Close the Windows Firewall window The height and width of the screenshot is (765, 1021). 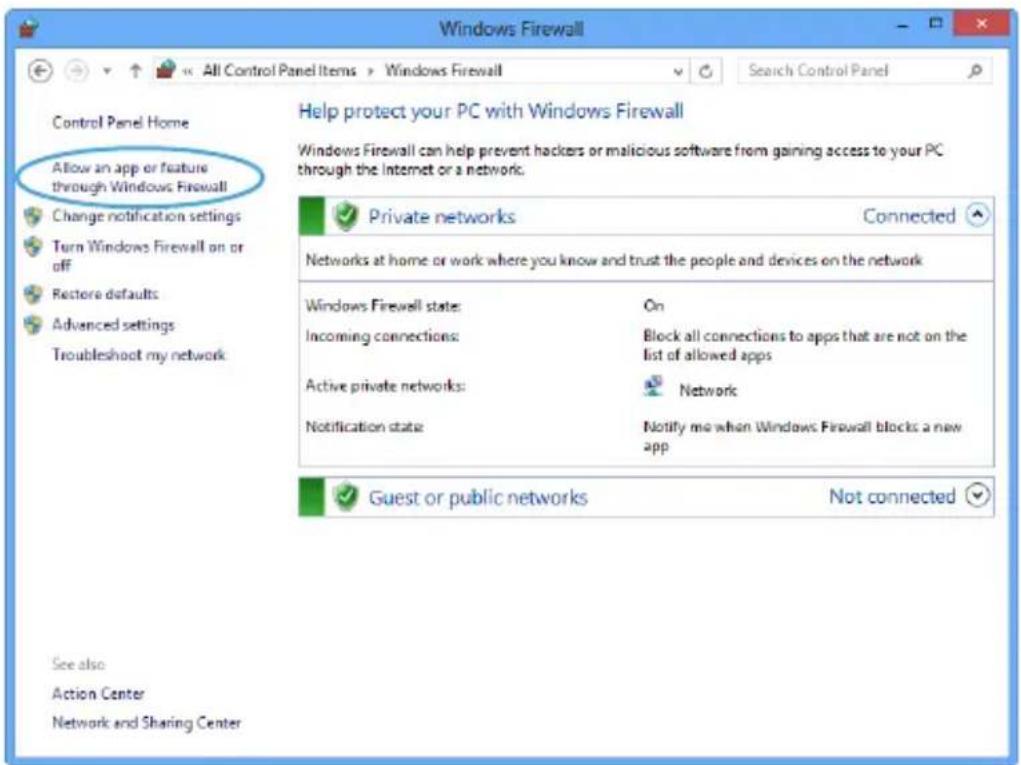tap(981, 25)
